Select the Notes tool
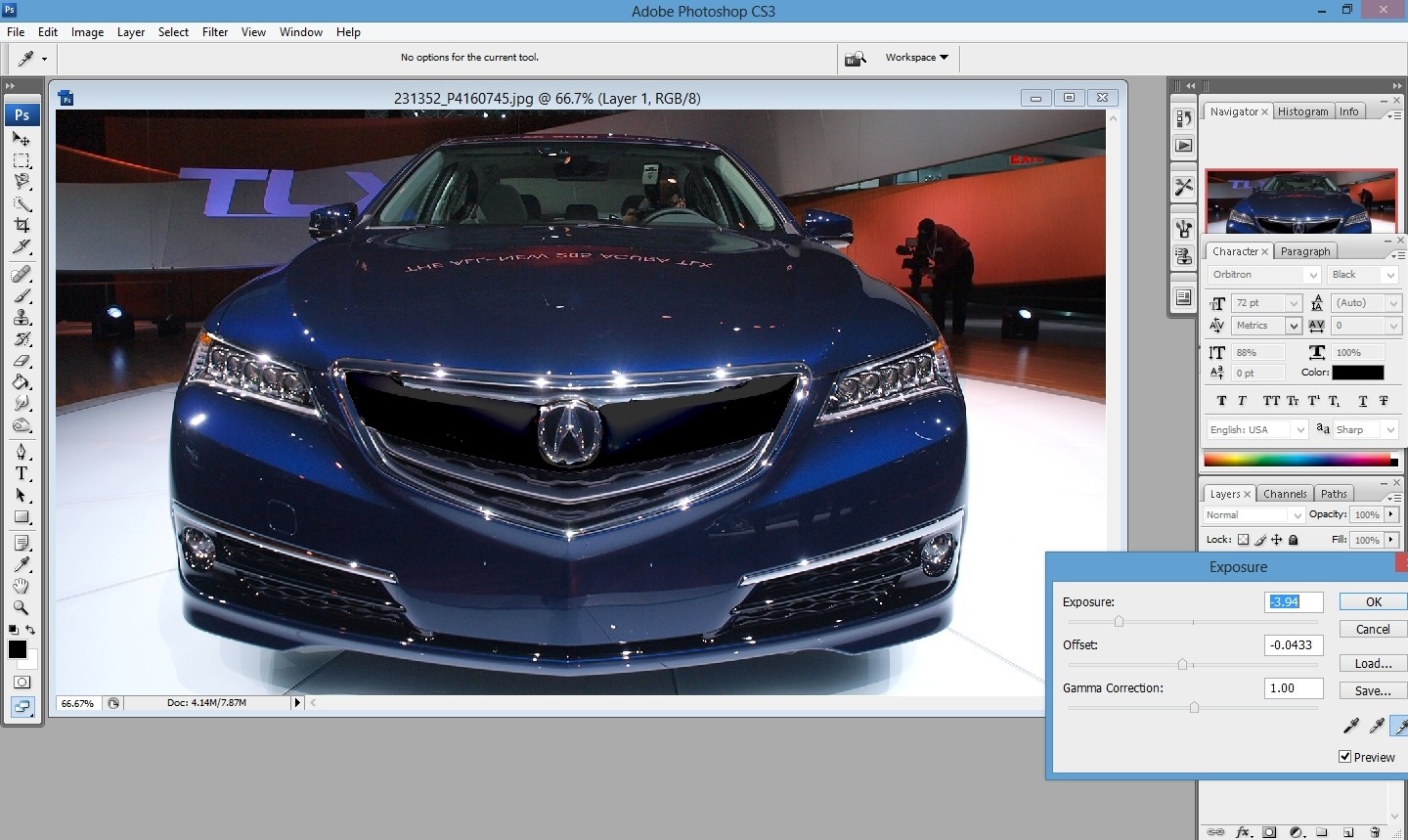 pyautogui.click(x=22, y=543)
